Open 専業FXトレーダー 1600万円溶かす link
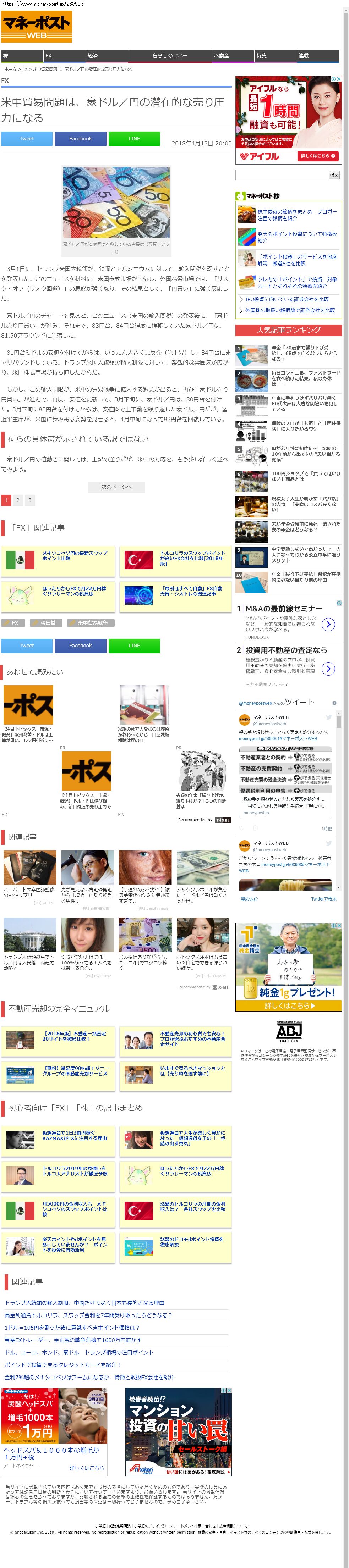 72,1340
